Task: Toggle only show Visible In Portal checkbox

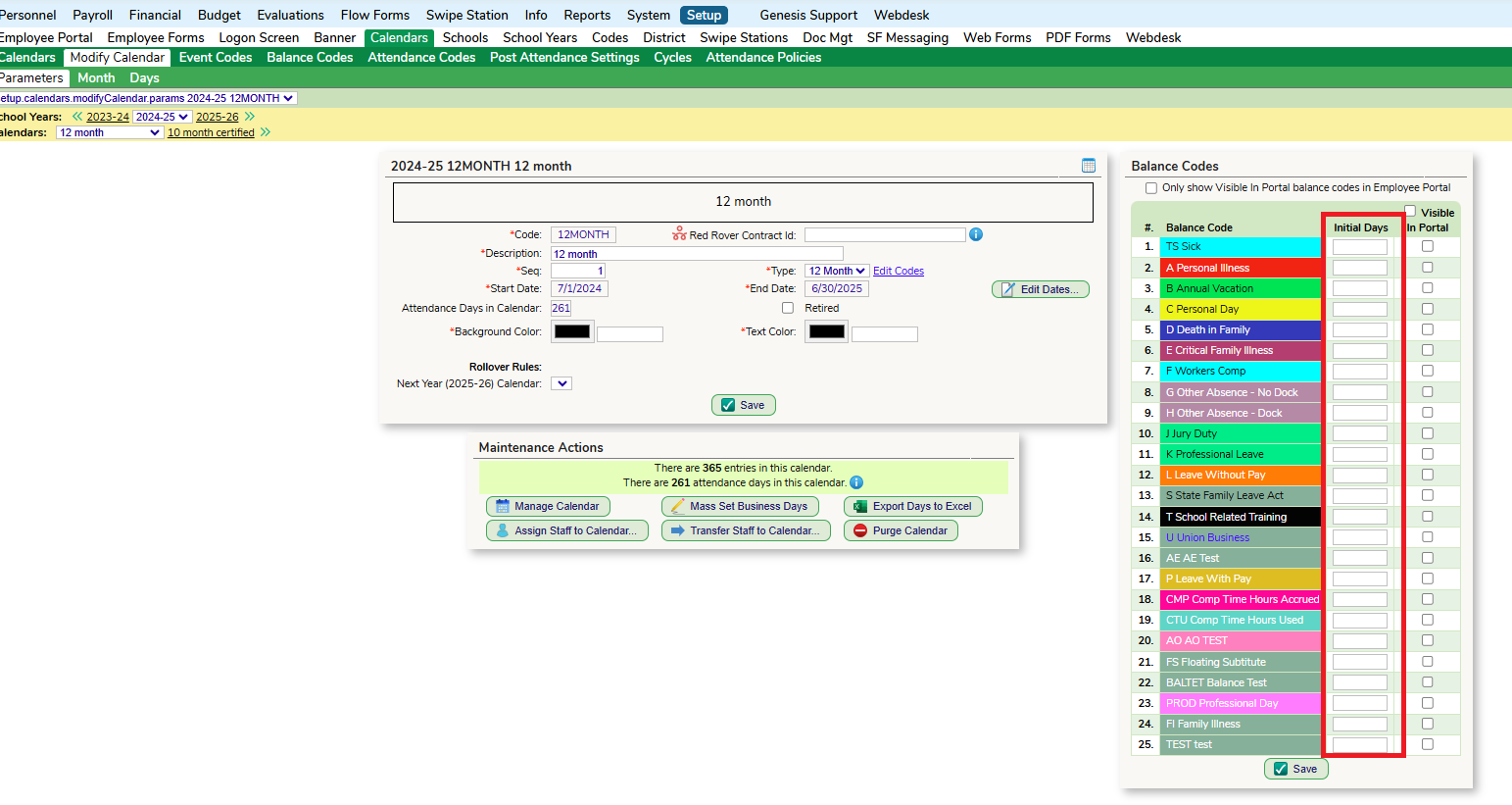Action: click(x=1151, y=188)
